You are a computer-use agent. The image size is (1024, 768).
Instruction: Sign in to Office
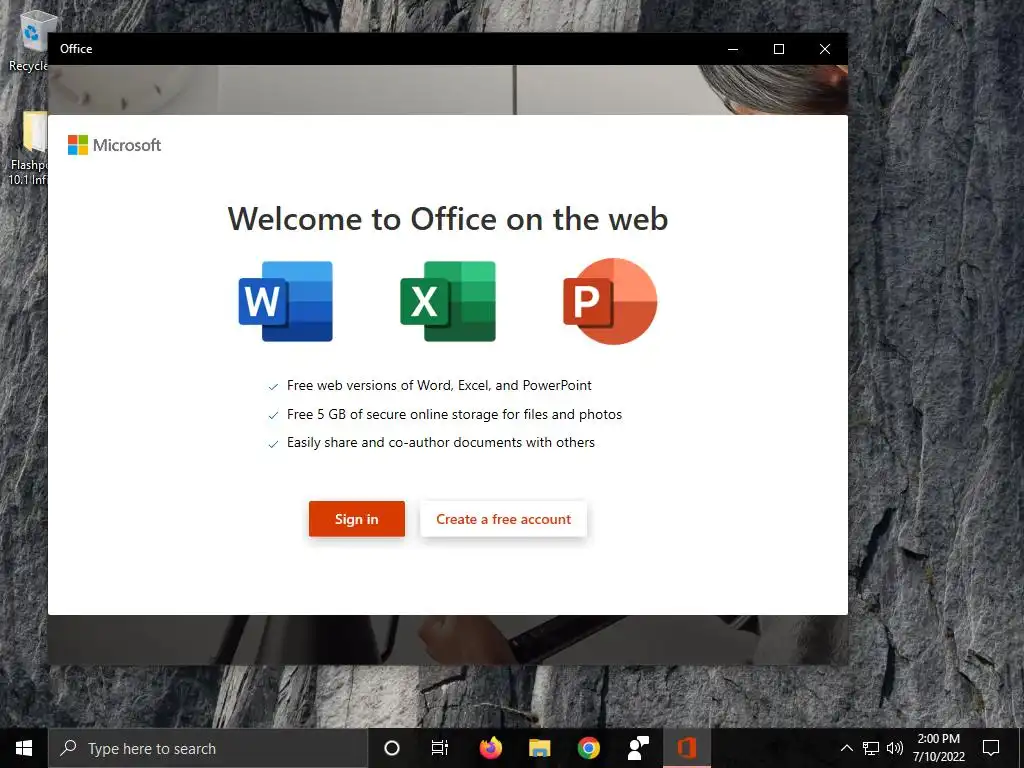(357, 519)
